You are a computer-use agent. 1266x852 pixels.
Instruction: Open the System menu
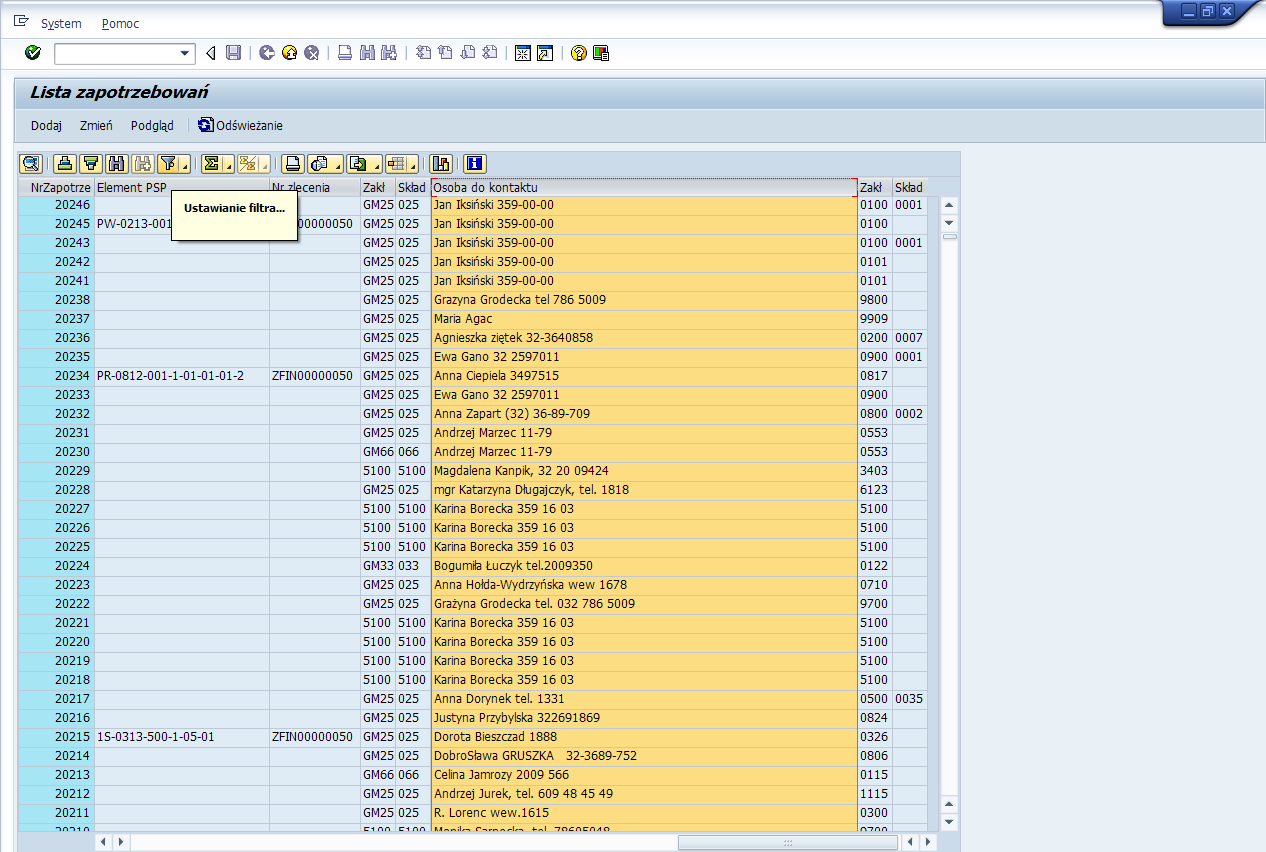click(x=61, y=23)
